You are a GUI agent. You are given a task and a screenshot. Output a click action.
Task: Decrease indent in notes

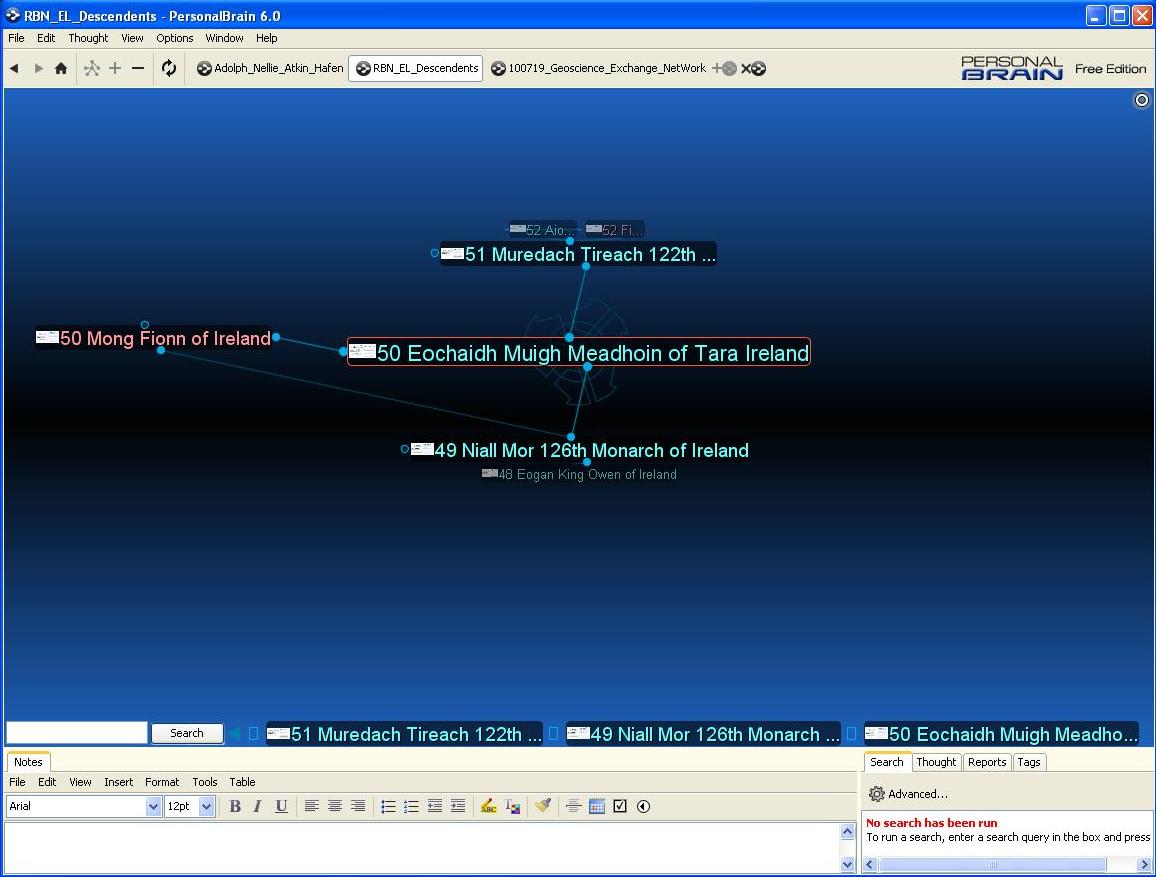[x=435, y=806]
